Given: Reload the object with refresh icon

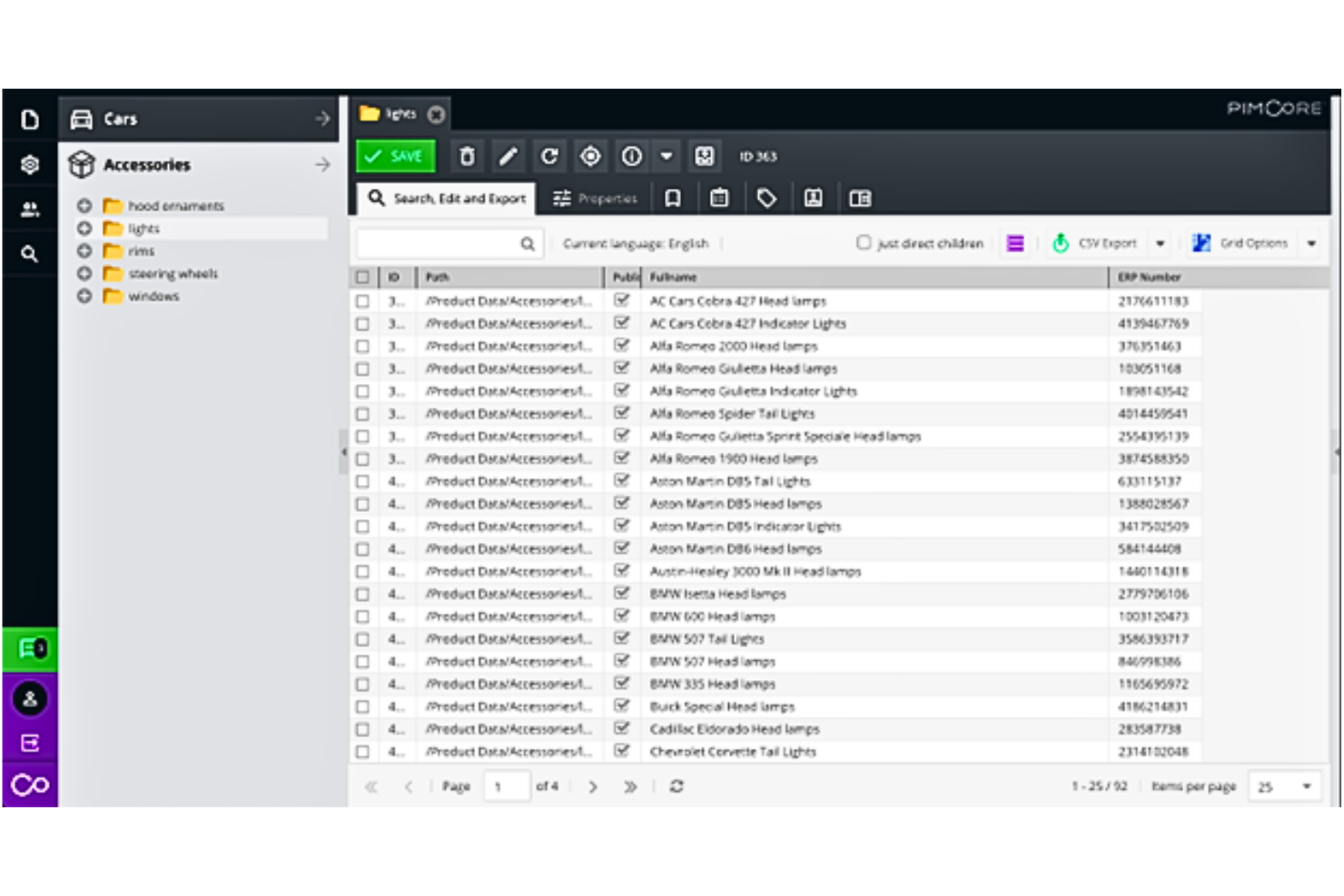Looking at the screenshot, I should coord(549,156).
